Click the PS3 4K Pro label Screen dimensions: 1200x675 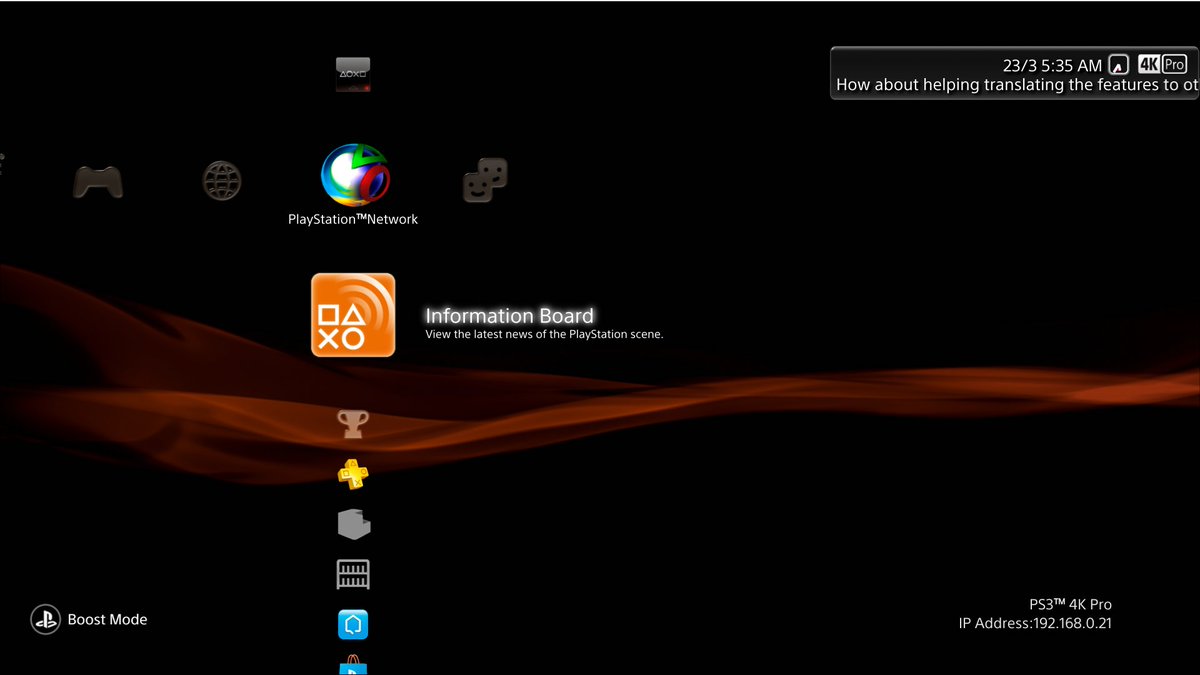pyautogui.click(x=1070, y=604)
